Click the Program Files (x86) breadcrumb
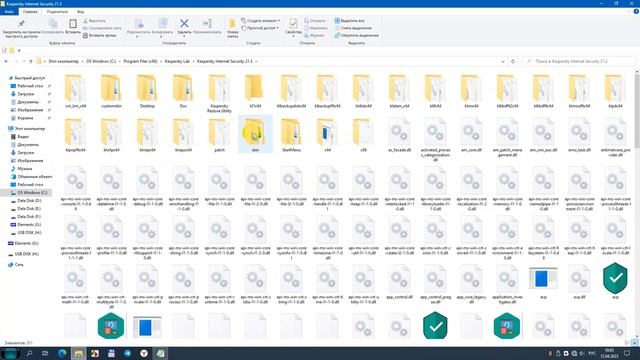Image resolution: width=640 pixels, height=360 pixels. coord(140,62)
